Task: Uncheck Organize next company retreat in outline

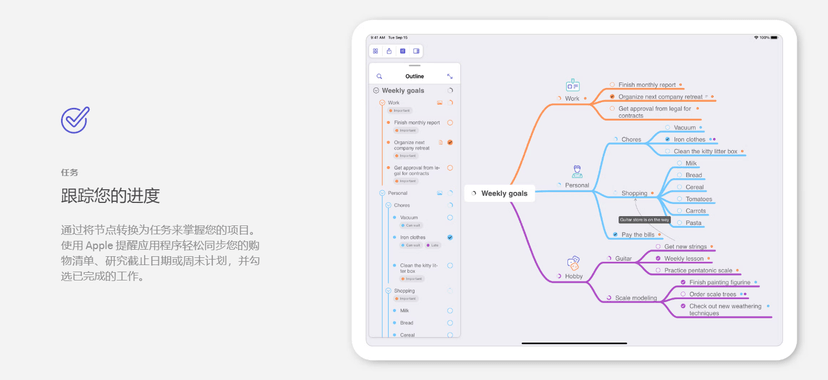Action: (450, 142)
